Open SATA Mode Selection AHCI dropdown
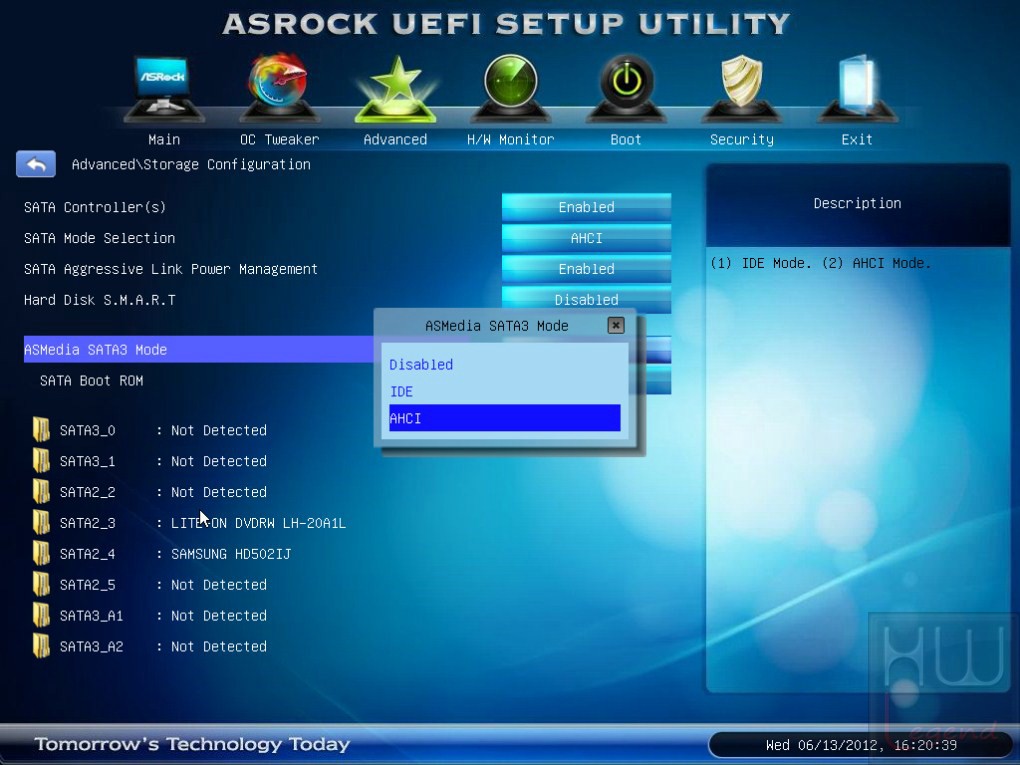 coord(586,238)
